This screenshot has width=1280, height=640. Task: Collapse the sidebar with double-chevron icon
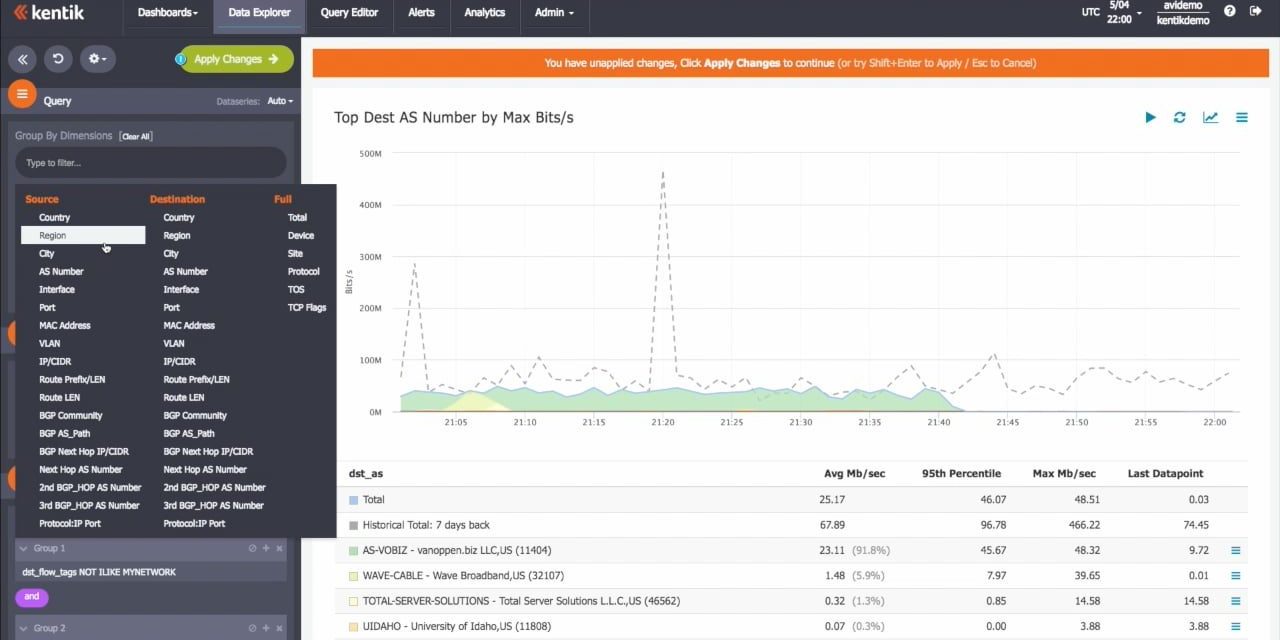click(22, 59)
